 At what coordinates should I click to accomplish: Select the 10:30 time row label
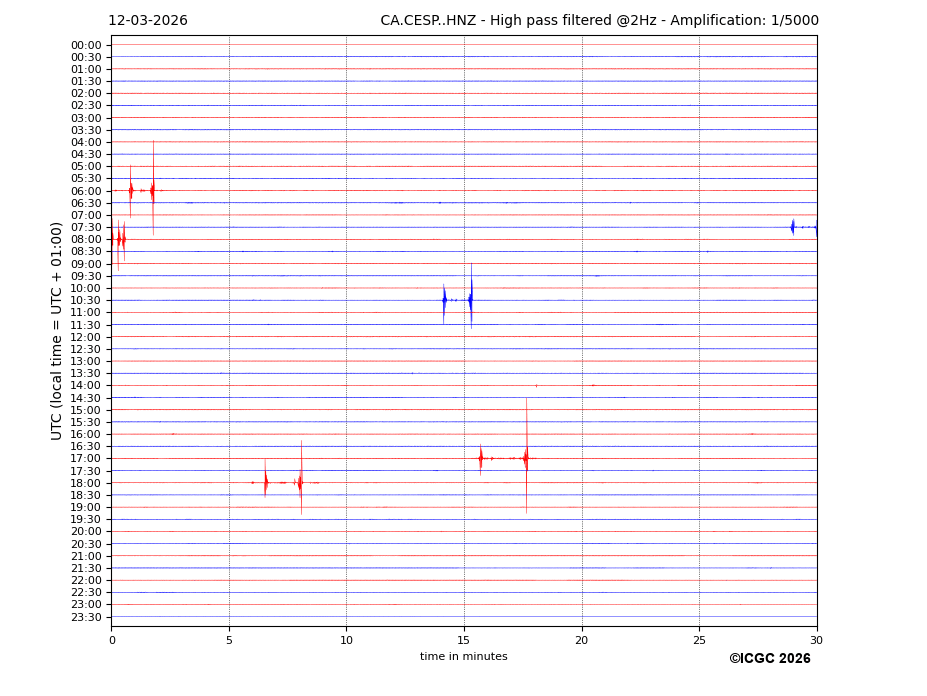(x=86, y=300)
